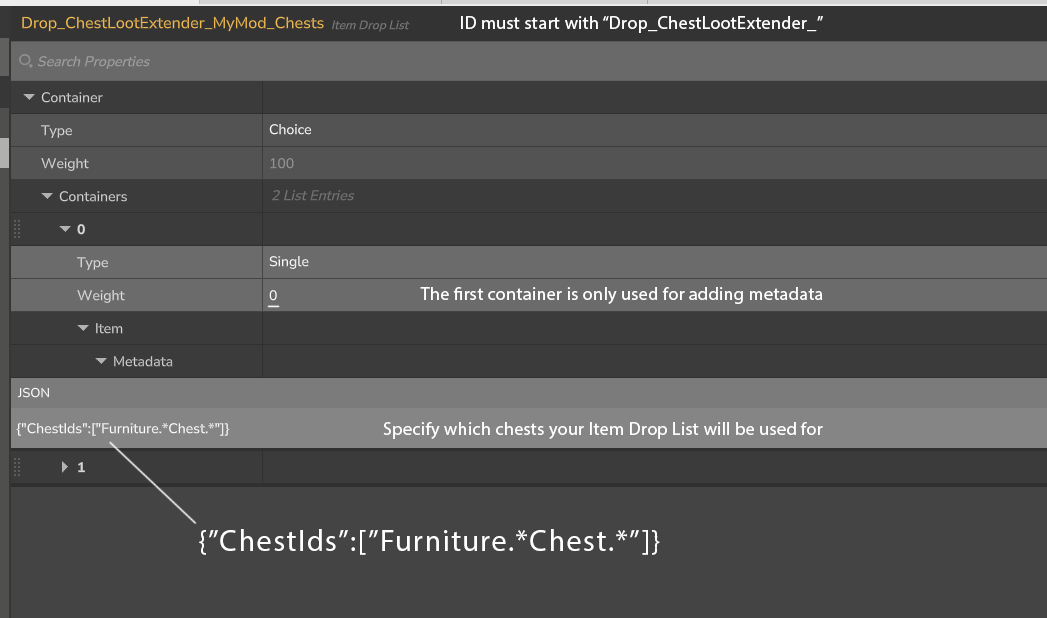The height and width of the screenshot is (618, 1047).
Task: Click the ChestIds JSON text field
Action: tap(123, 428)
